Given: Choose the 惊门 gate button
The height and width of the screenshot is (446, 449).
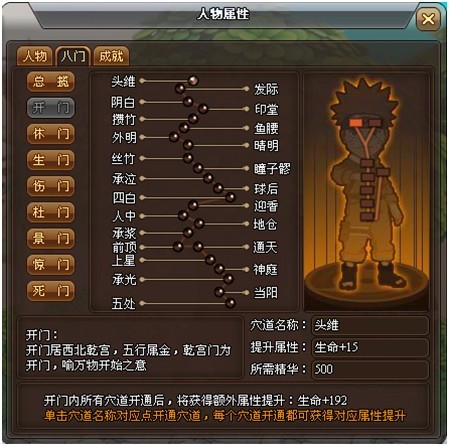Looking at the screenshot, I should coord(51,265).
